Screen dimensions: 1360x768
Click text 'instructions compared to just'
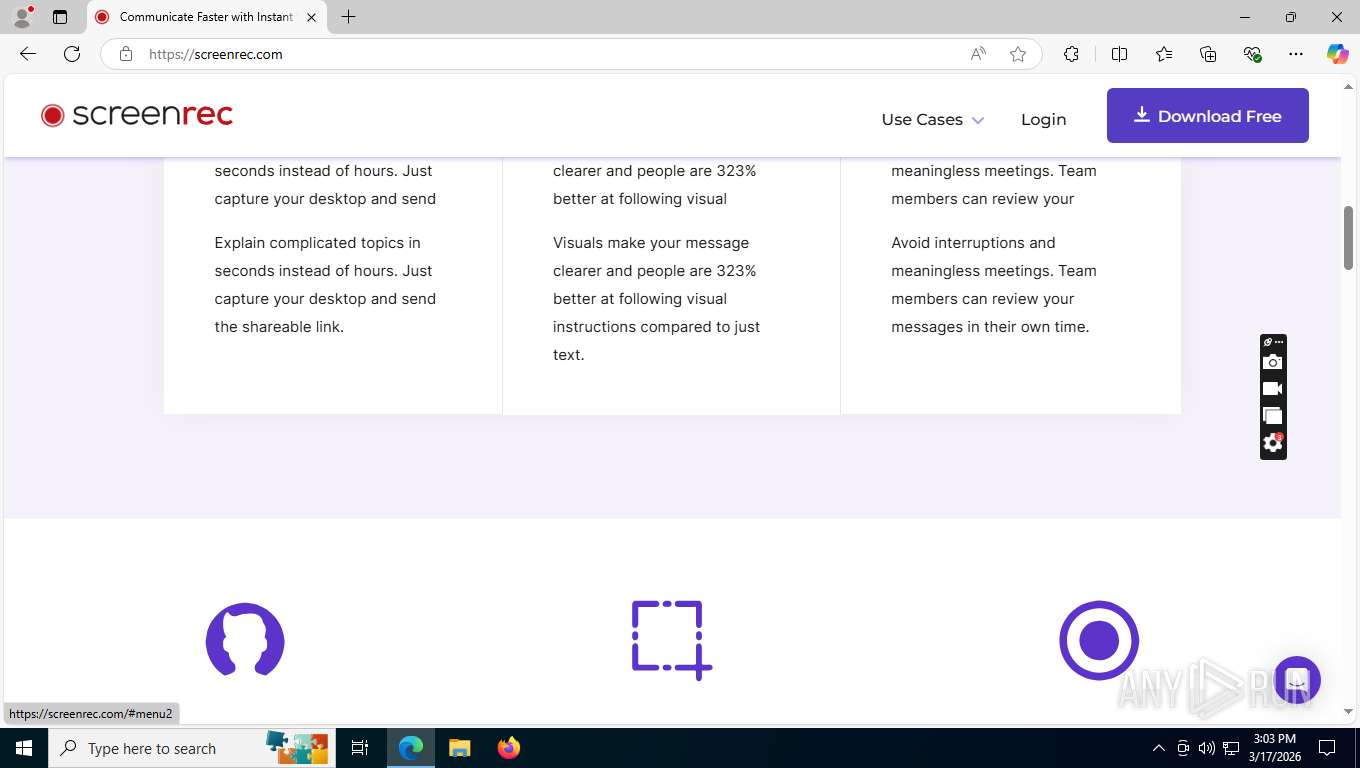656,327
